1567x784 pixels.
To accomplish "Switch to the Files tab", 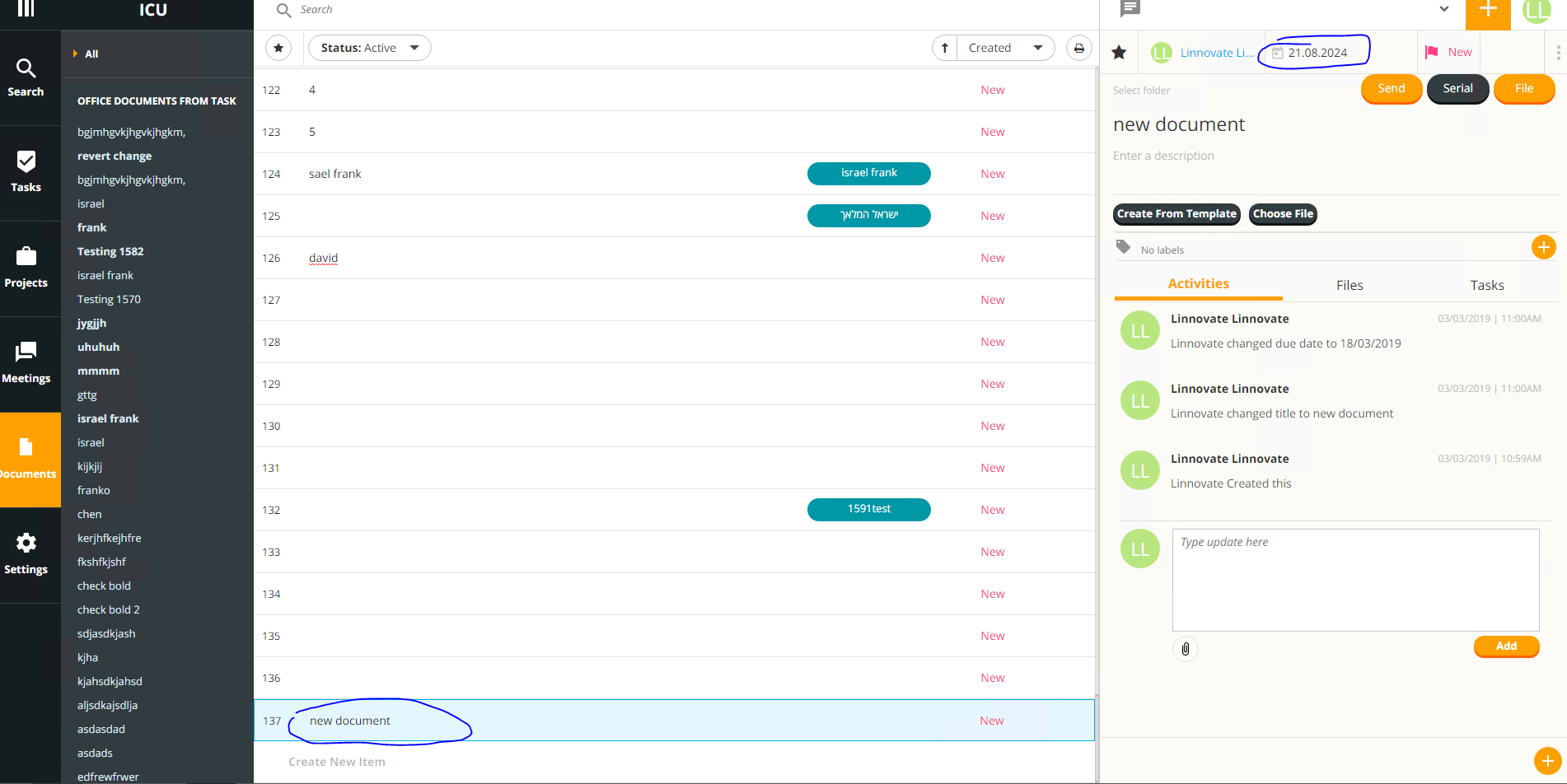I will click(1349, 285).
